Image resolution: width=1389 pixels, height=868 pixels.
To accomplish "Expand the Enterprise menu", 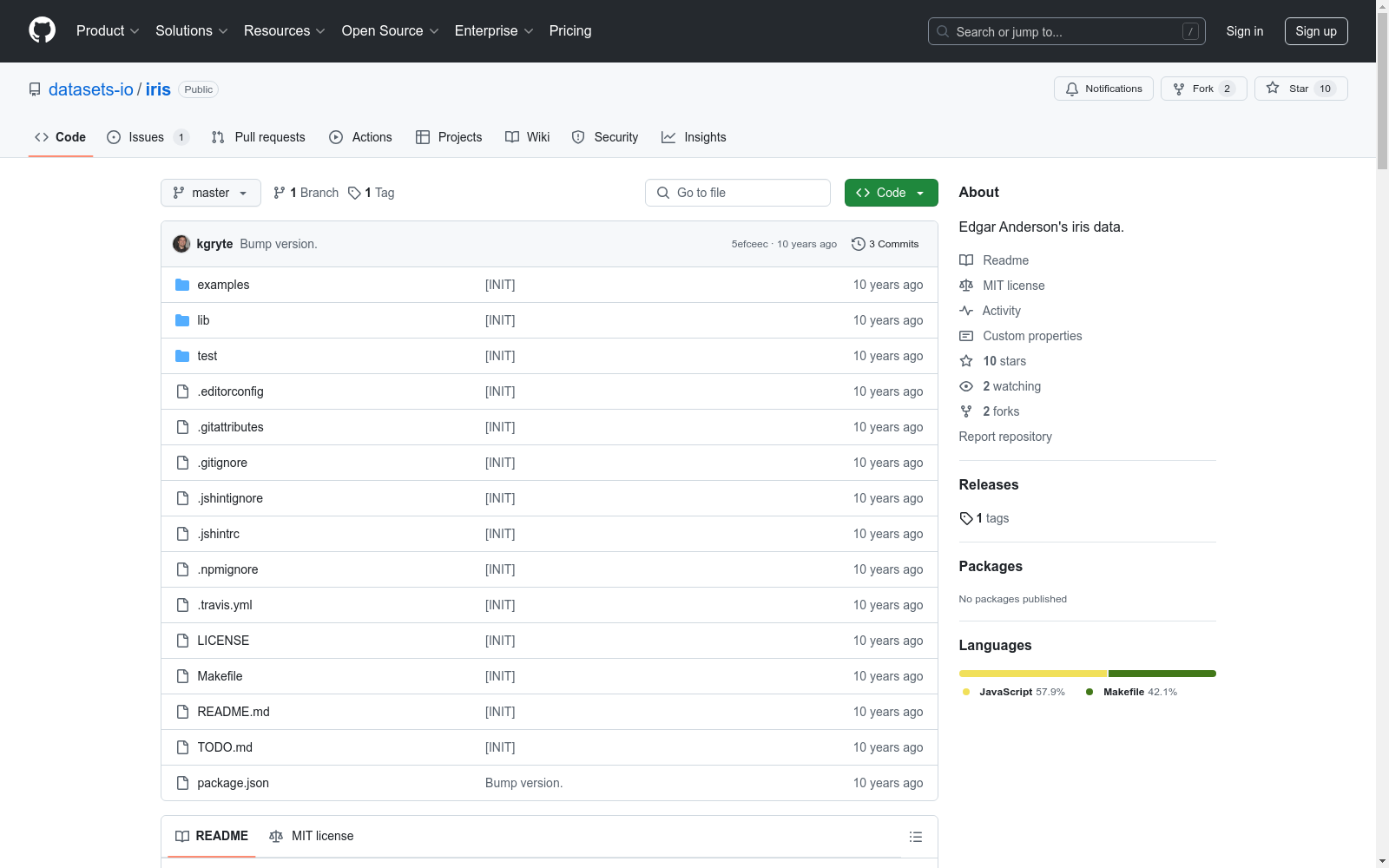I will pos(494,31).
